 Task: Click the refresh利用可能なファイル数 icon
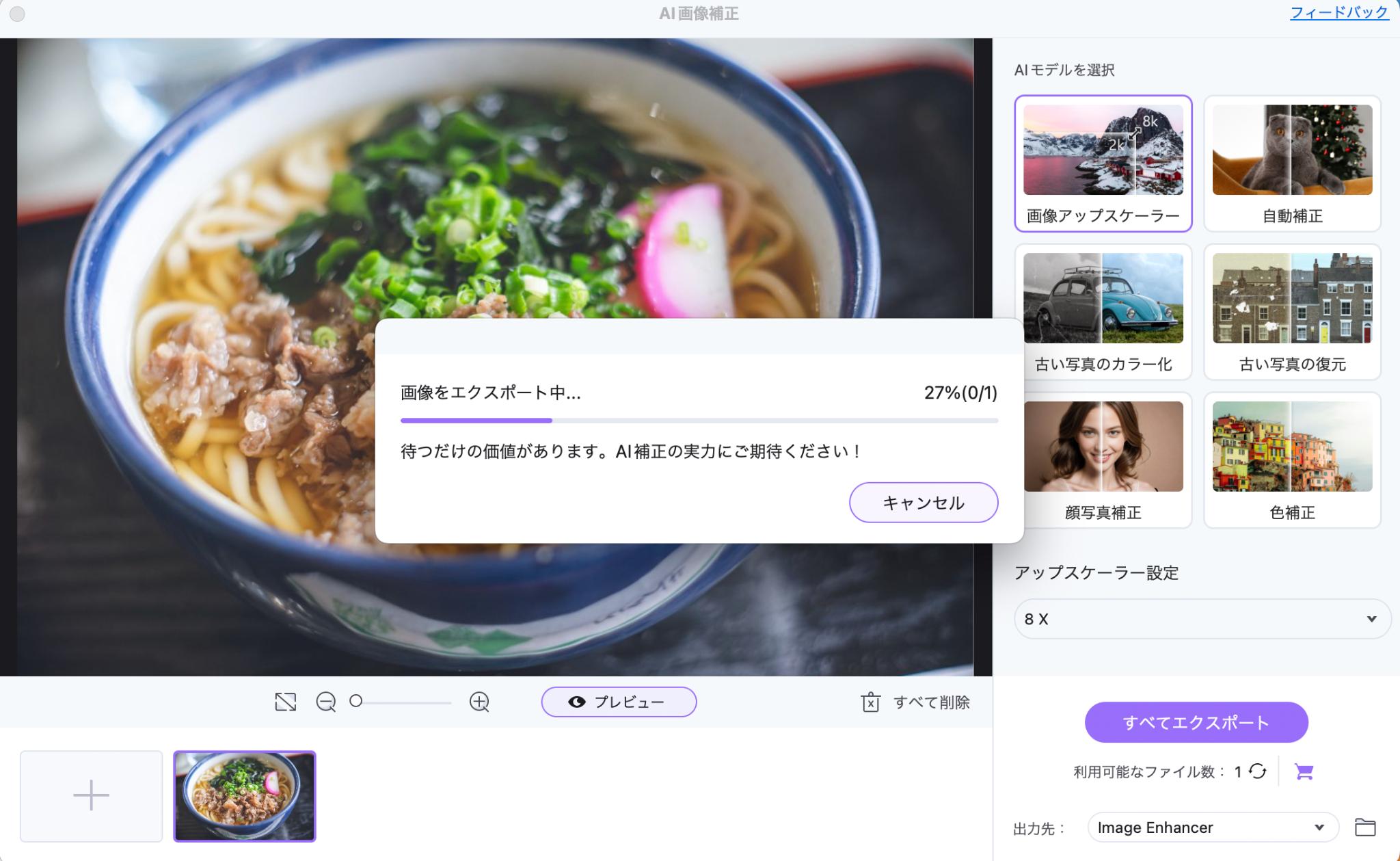click(1259, 770)
